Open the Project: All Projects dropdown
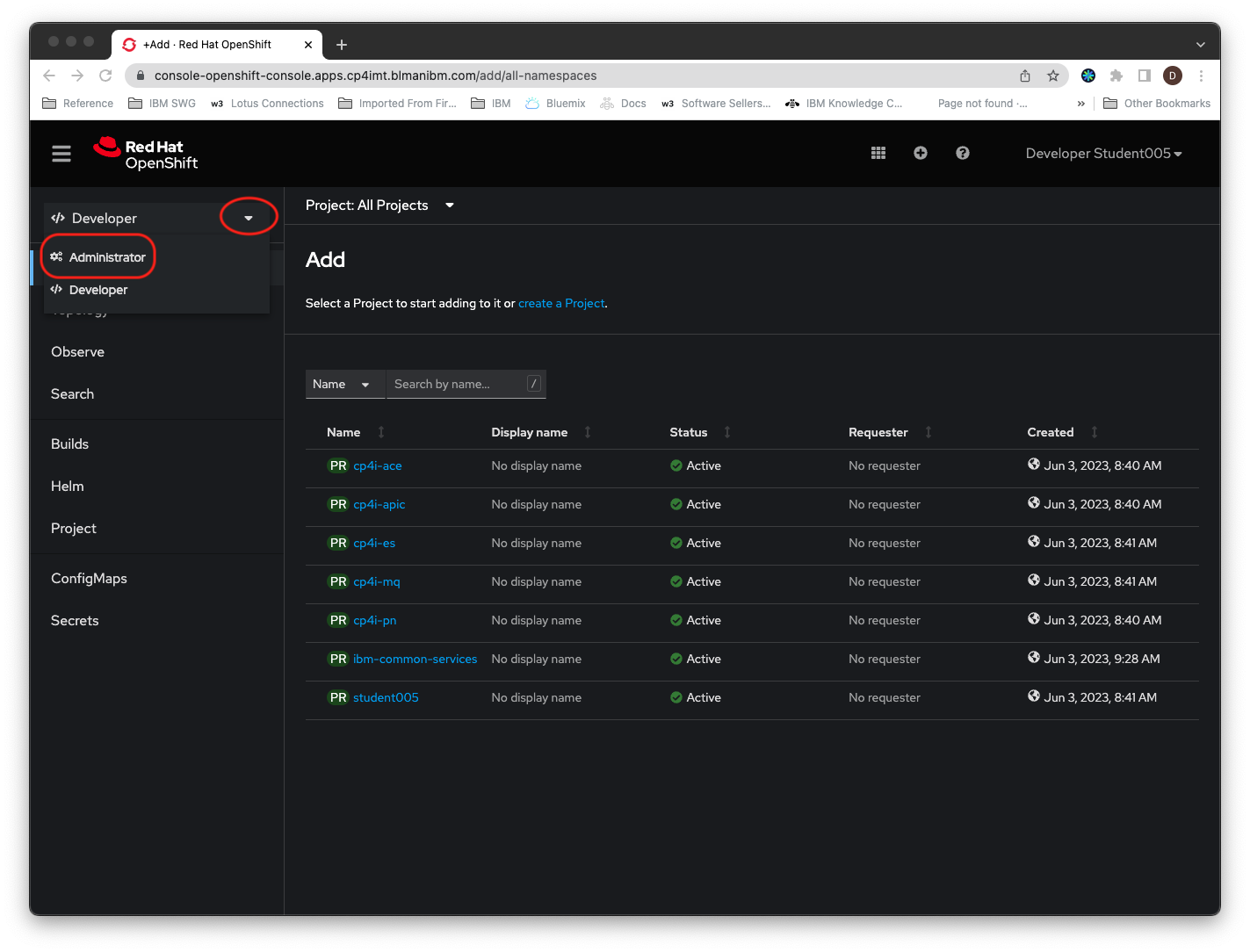Image resolution: width=1250 pixels, height=952 pixels. (379, 206)
